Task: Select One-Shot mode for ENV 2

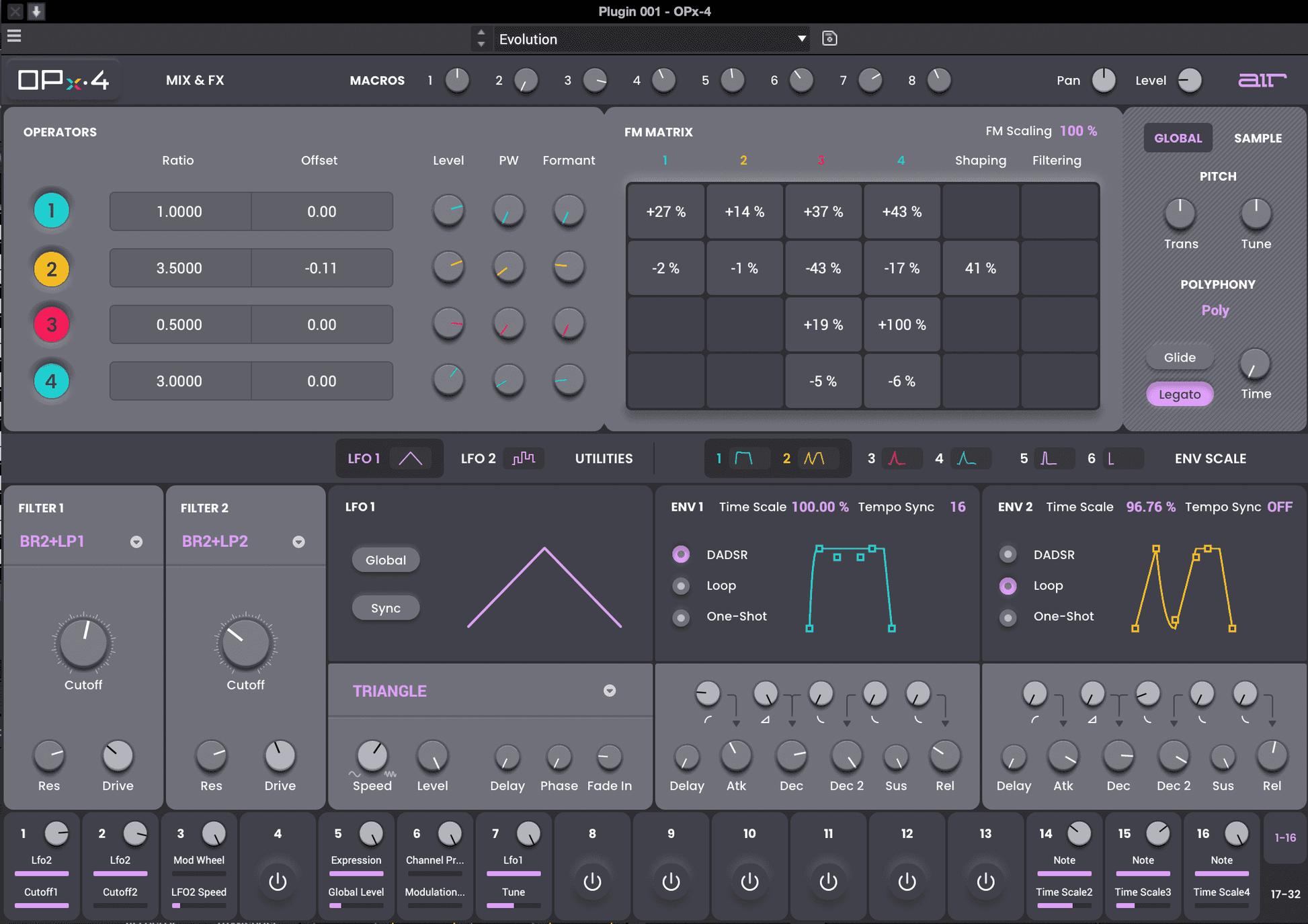Action: tap(1008, 617)
